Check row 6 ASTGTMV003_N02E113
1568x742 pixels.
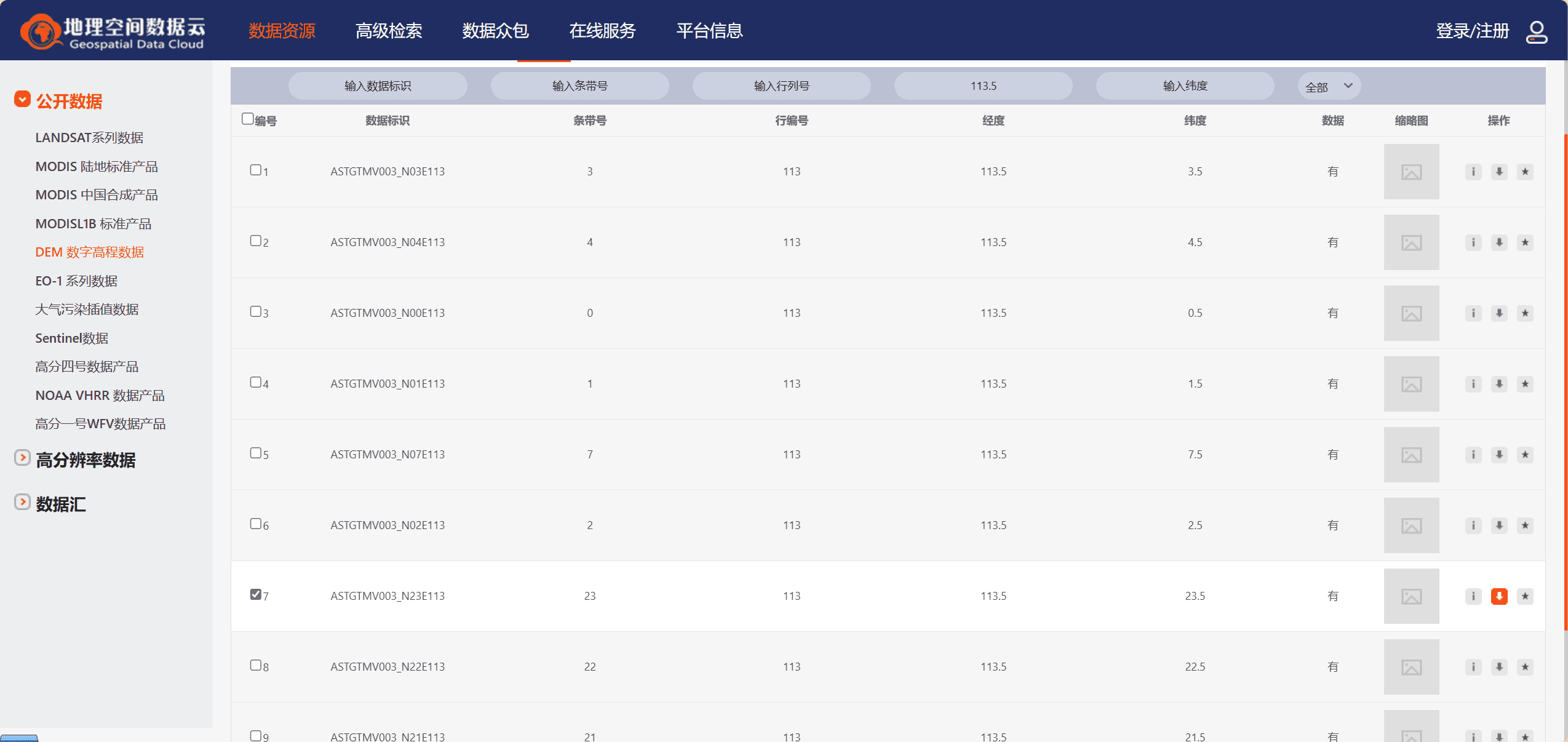pos(256,524)
